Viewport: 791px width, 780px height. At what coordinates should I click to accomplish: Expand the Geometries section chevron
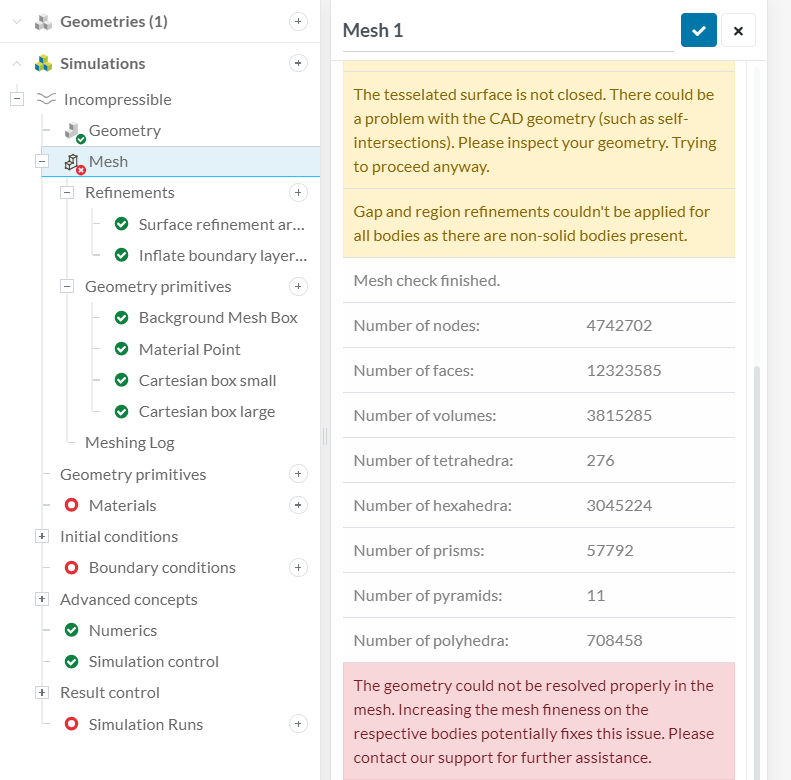click(17, 22)
